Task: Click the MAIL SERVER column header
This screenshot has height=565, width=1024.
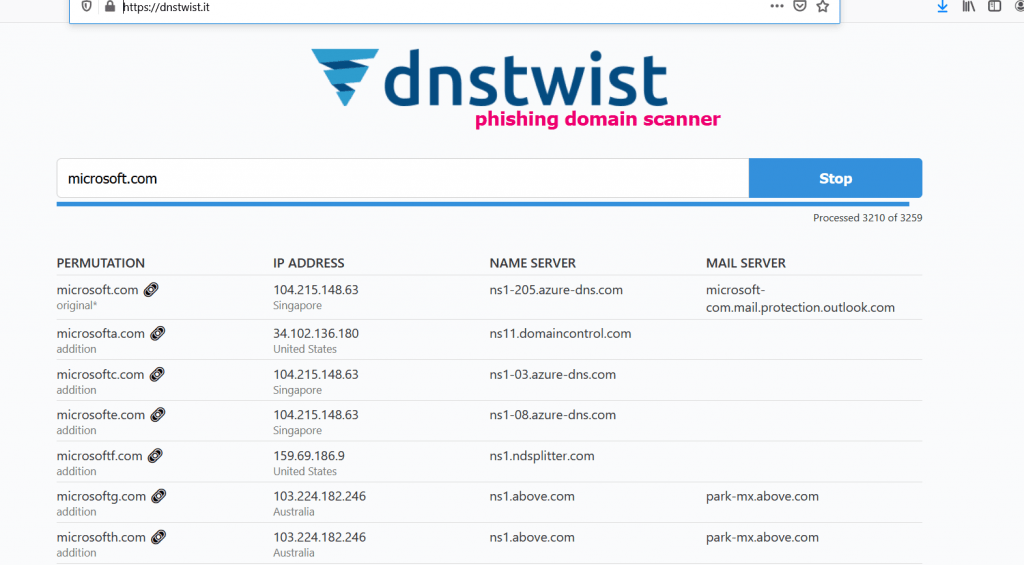Action: click(746, 263)
